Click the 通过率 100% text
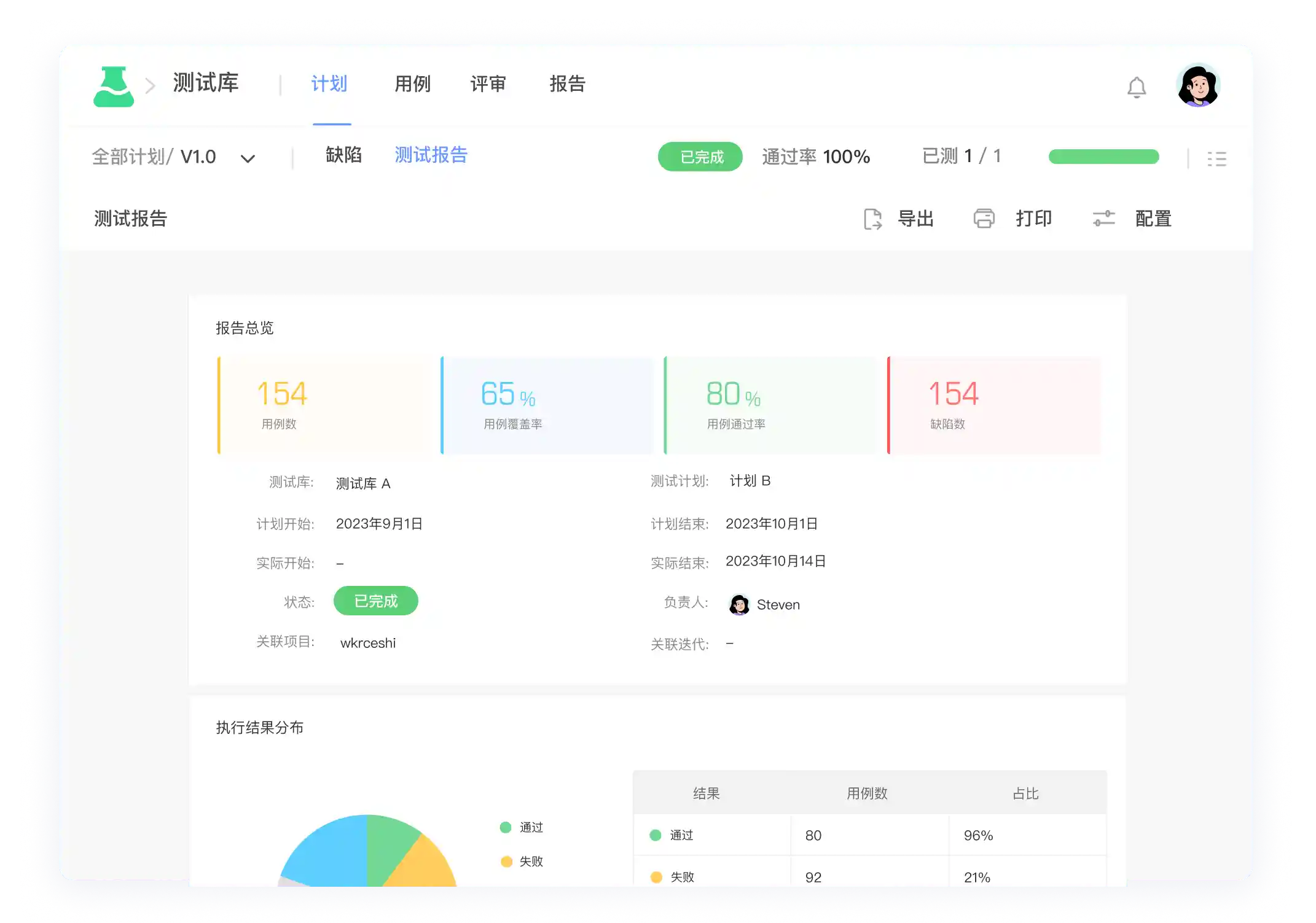The image size is (1316, 923). point(816,157)
